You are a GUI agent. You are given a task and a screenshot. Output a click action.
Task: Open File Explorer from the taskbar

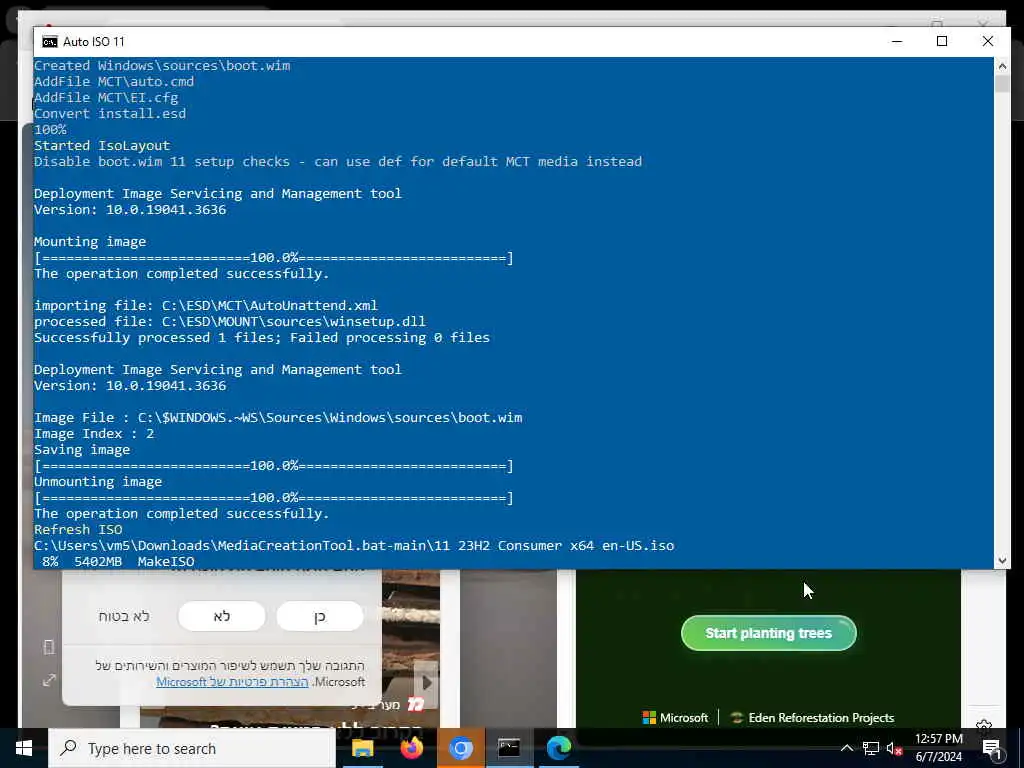point(362,748)
